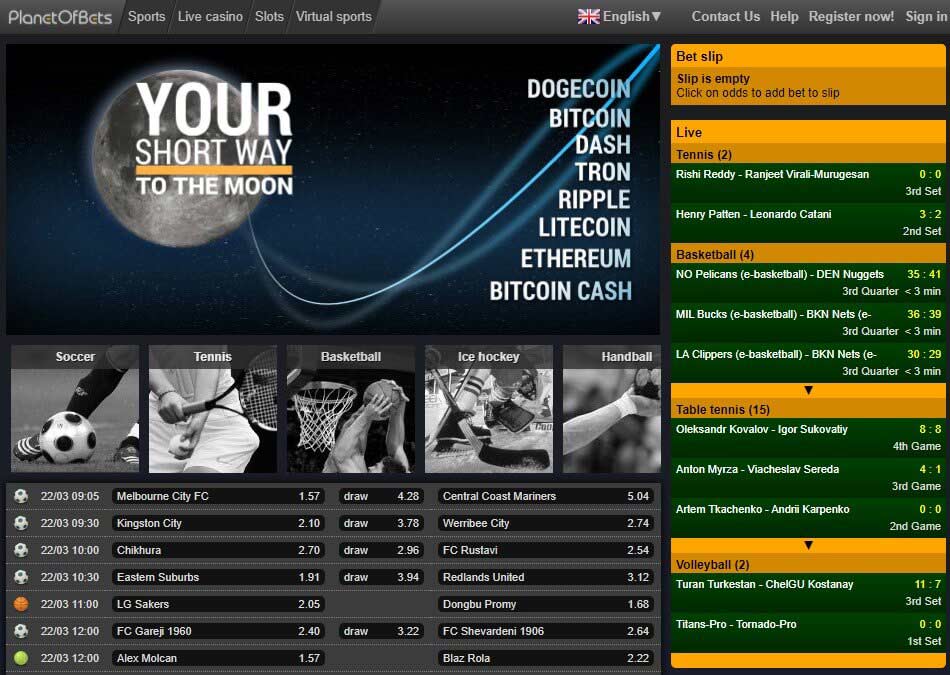Image resolution: width=950 pixels, height=675 pixels.
Task: Expand more live Basketball matches arrow
Action: point(808,390)
